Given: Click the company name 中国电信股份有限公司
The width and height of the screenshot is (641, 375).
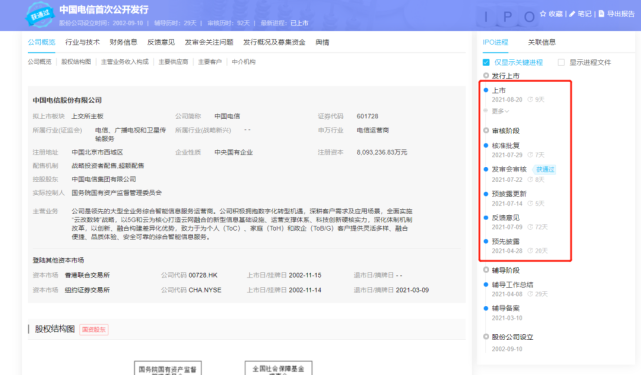Looking at the screenshot, I should [x=67, y=100].
